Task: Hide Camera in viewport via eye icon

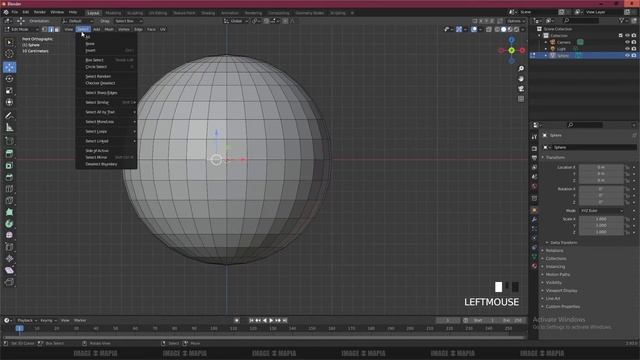Action: pyautogui.click(x=627, y=42)
